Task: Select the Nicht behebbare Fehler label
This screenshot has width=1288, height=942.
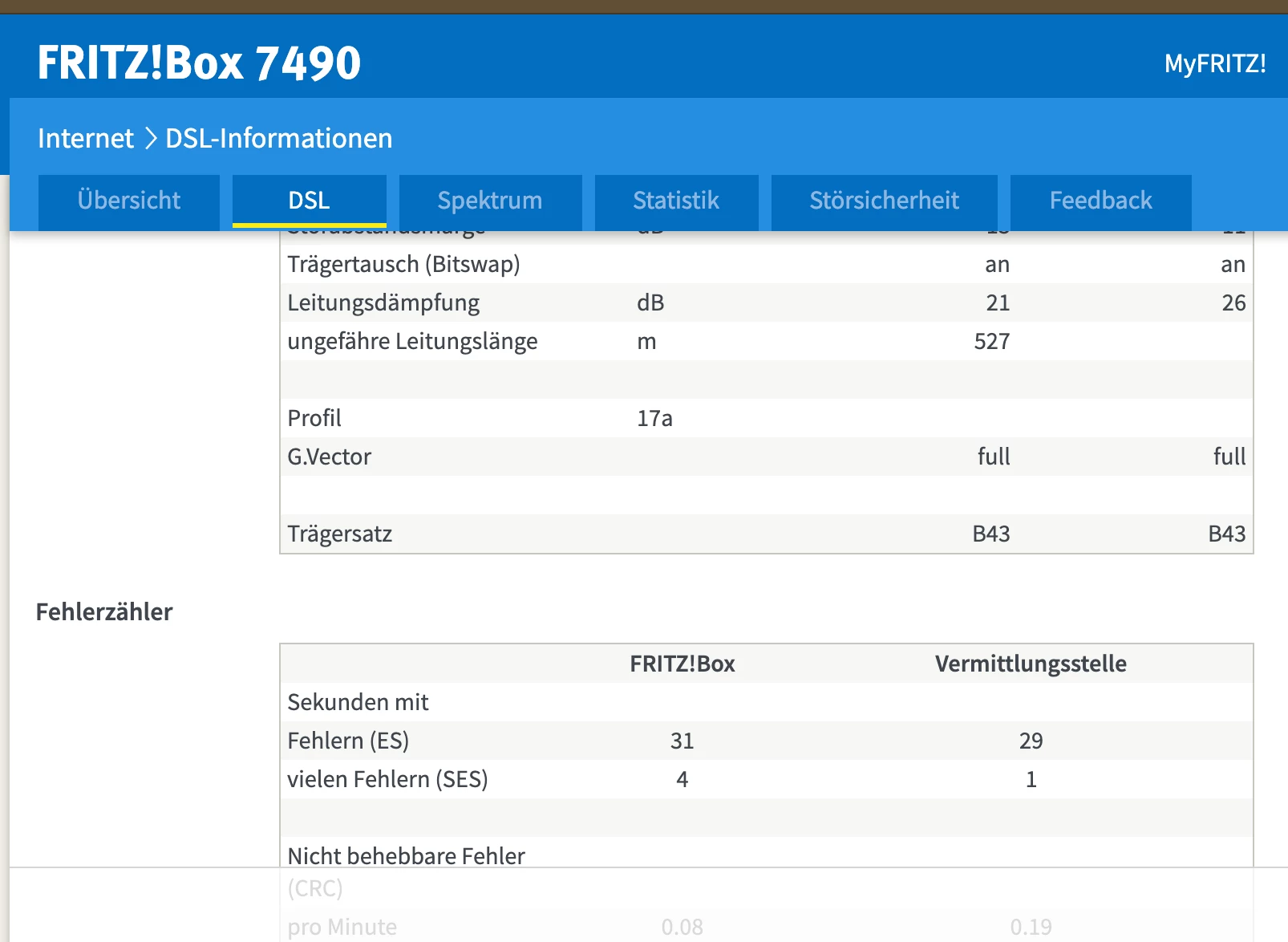Action: click(x=406, y=856)
